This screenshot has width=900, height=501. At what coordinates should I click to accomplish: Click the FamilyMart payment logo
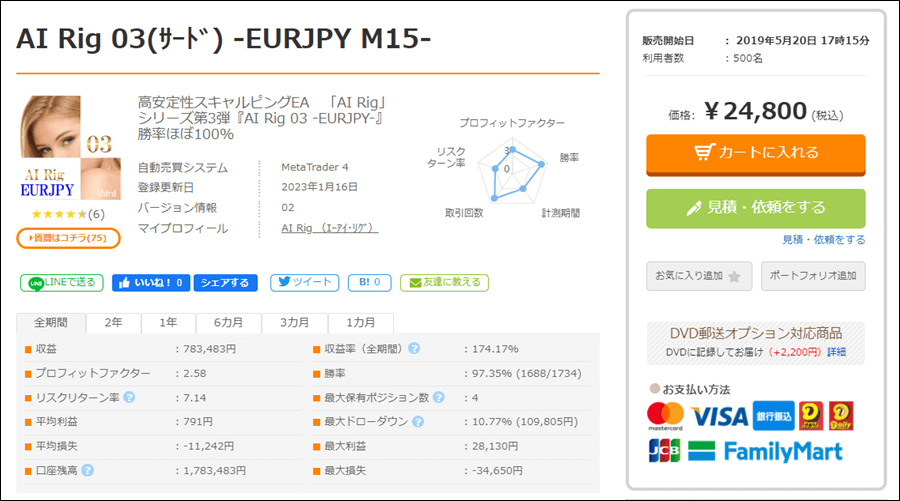coord(765,452)
